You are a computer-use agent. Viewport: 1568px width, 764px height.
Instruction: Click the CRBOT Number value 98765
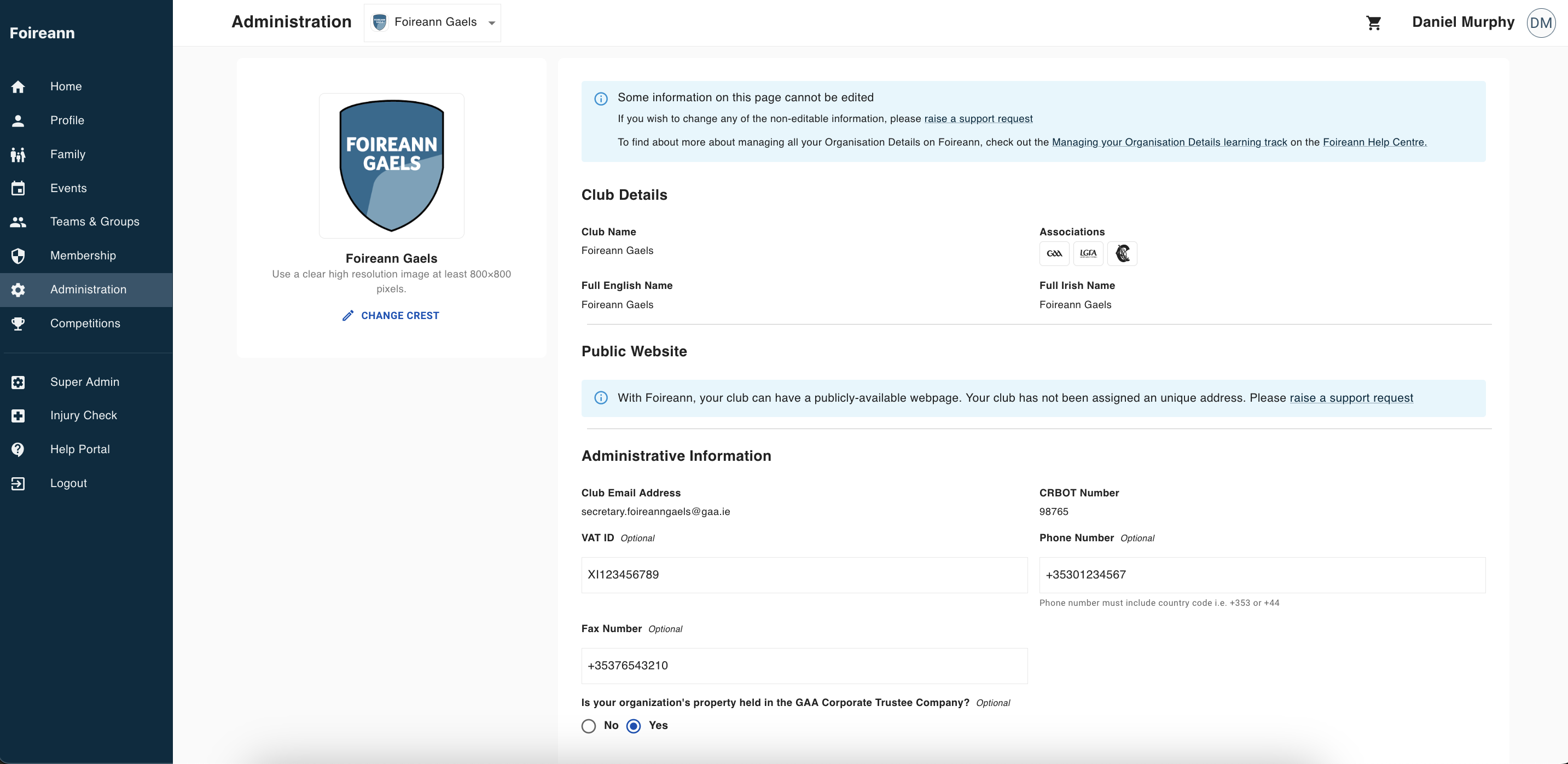pos(1054,512)
